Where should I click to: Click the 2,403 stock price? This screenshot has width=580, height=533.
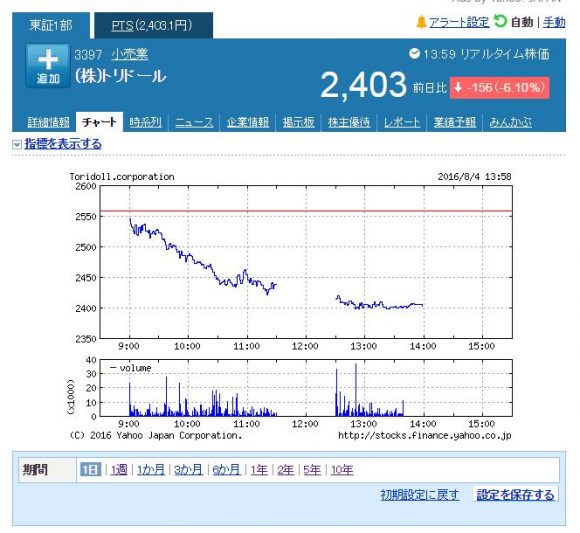pos(363,85)
